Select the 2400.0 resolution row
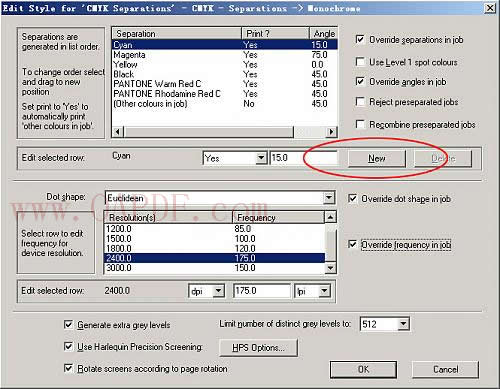The width and height of the screenshot is (500, 389). (x=215, y=258)
